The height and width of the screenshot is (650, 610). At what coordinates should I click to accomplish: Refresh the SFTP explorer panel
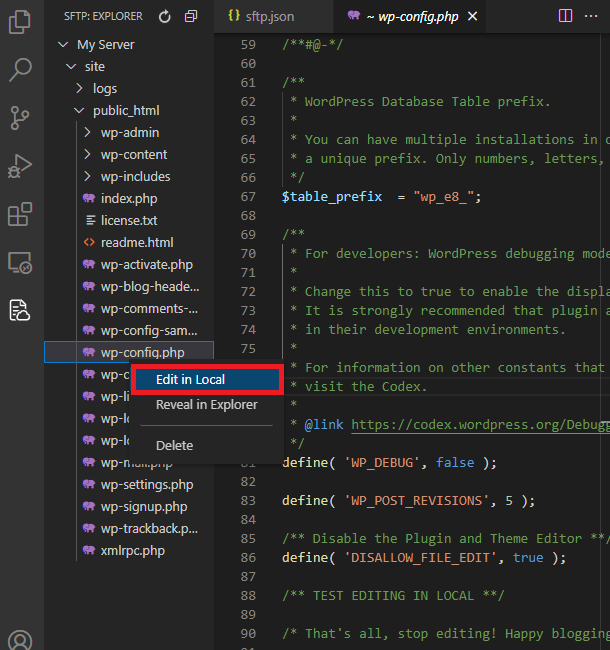165,16
